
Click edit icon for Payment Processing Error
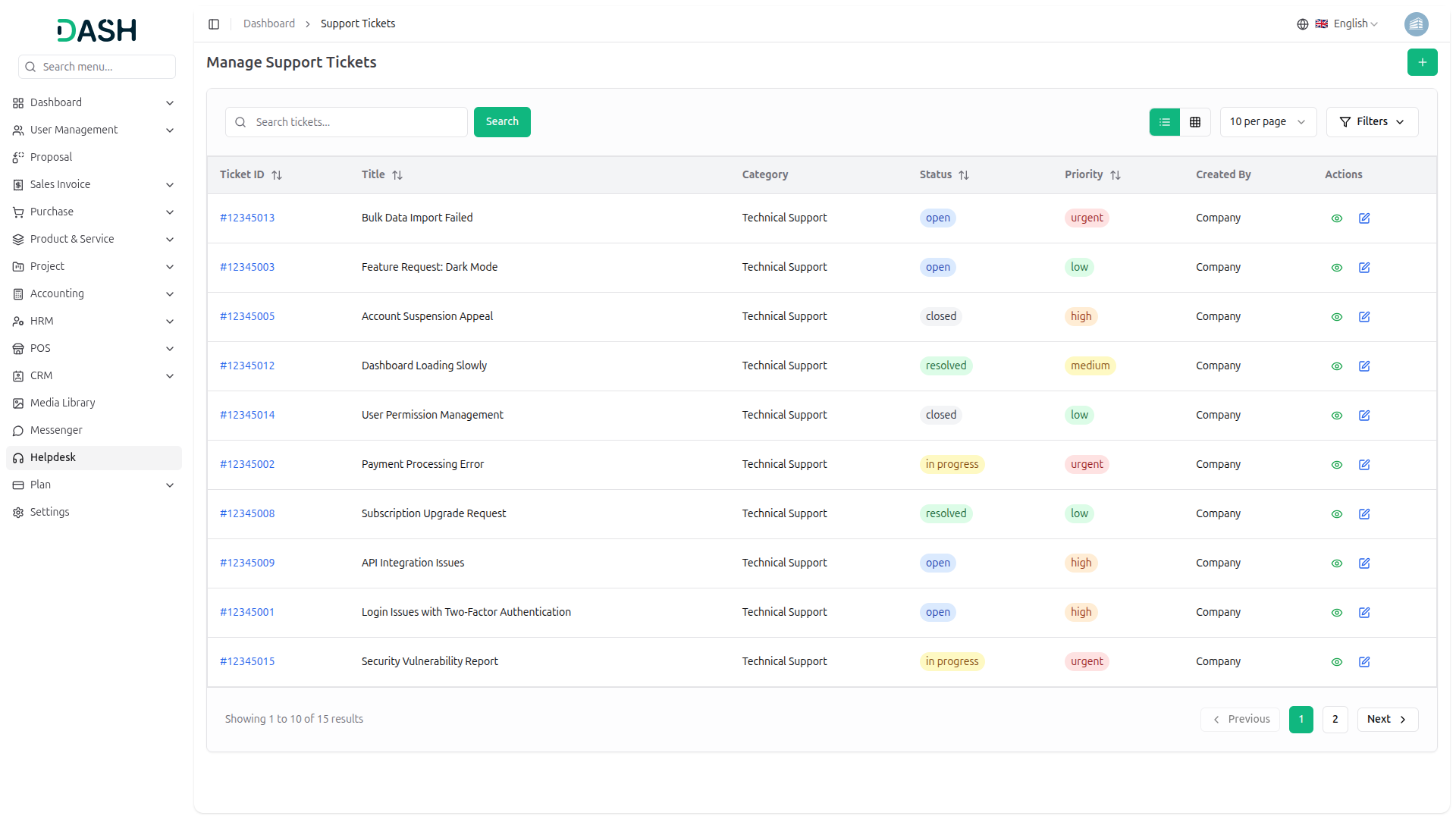(1364, 465)
